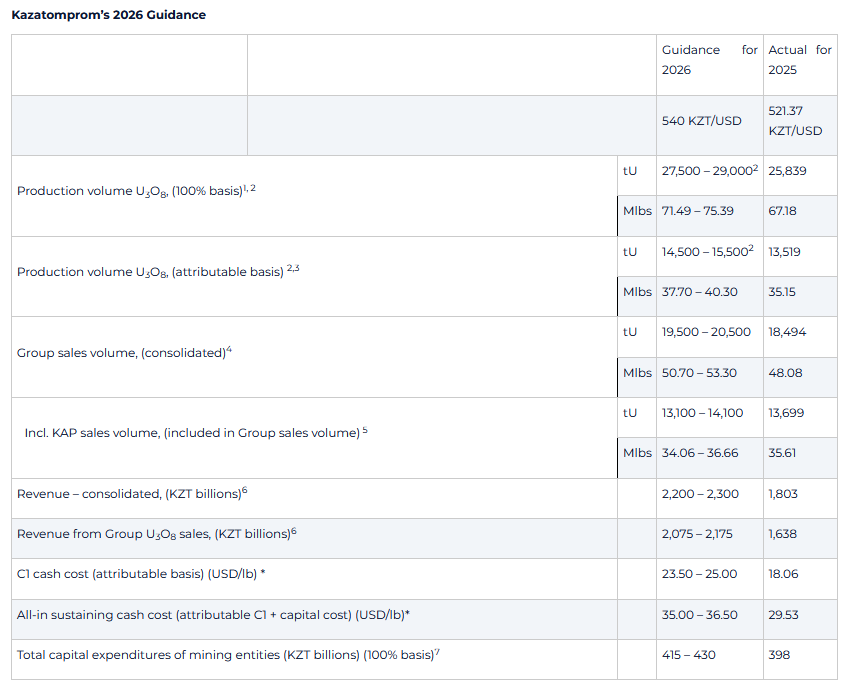Image resolution: width=851 pixels, height=683 pixels.
Task: Click the C1 cash cost (attributable basis) label
Action: tap(141, 573)
